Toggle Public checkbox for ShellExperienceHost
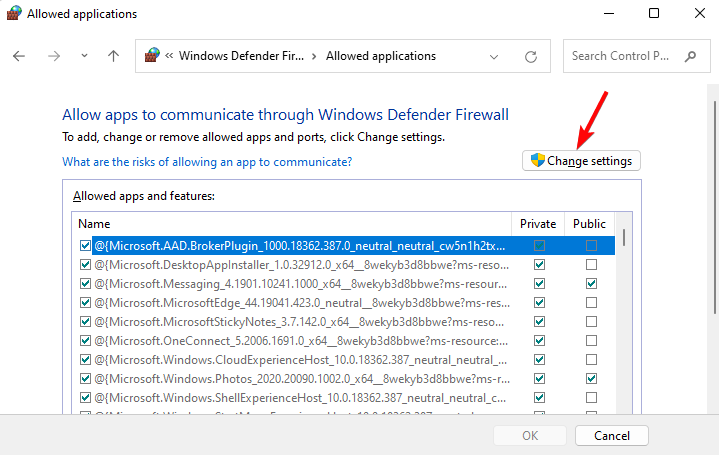The width and height of the screenshot is (719, 455). click(592, 397)
